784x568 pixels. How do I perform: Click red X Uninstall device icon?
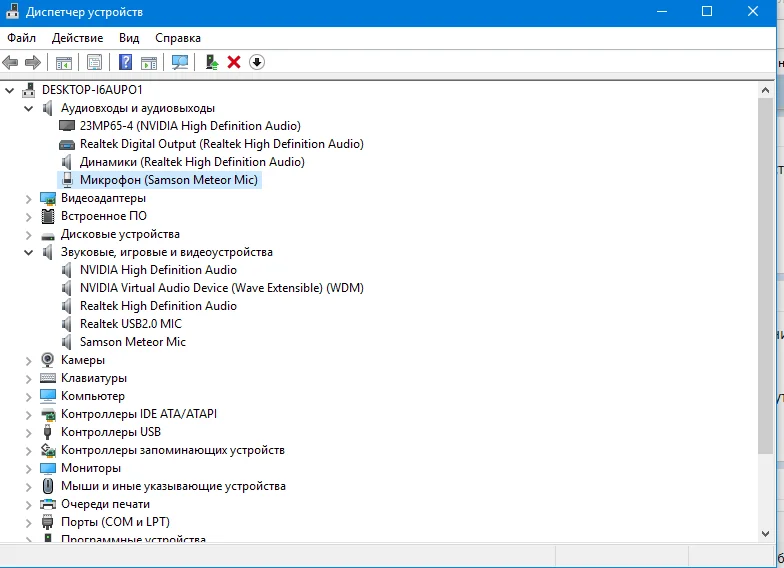tap(234, 62)
